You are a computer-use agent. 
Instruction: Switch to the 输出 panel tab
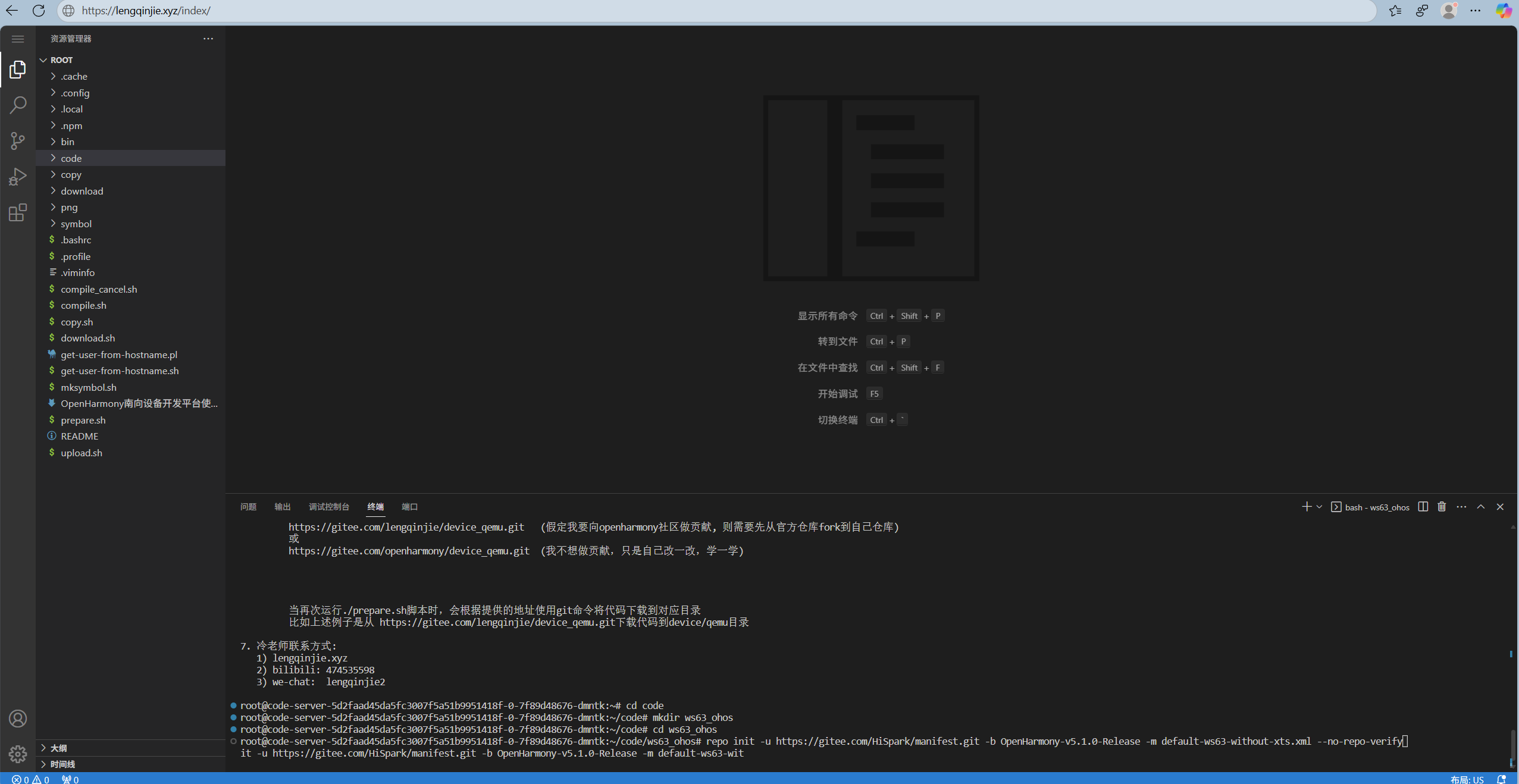282,507
